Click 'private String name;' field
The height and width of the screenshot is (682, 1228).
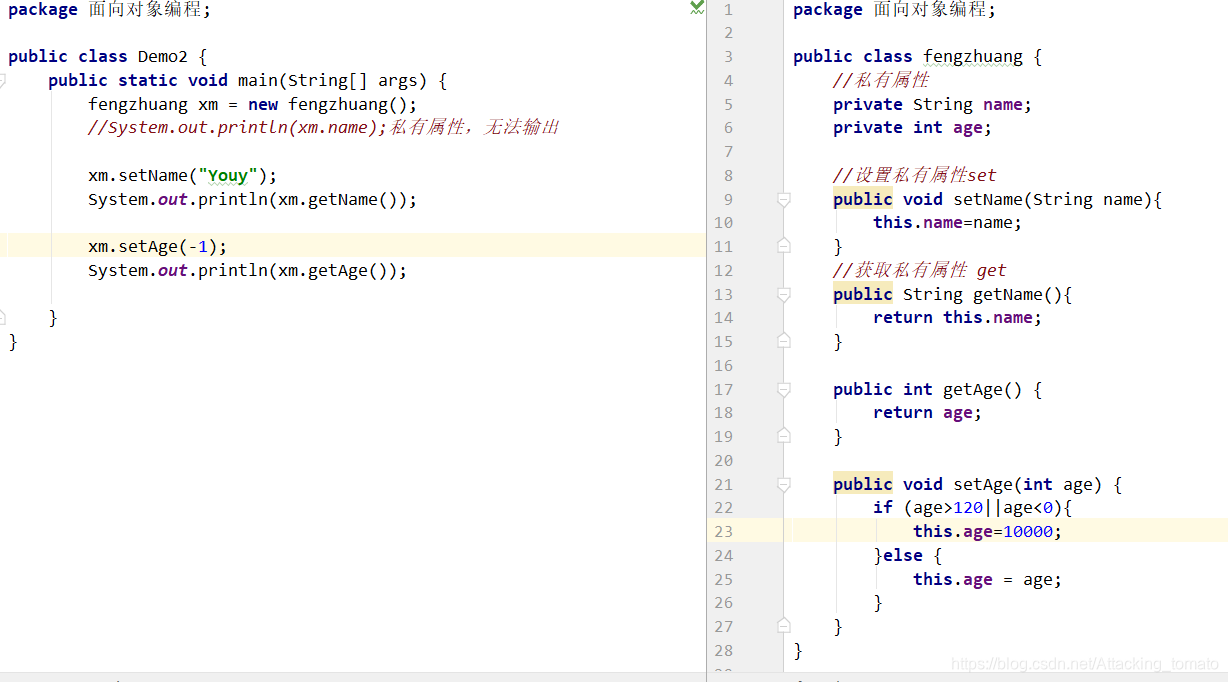(932, 104)
